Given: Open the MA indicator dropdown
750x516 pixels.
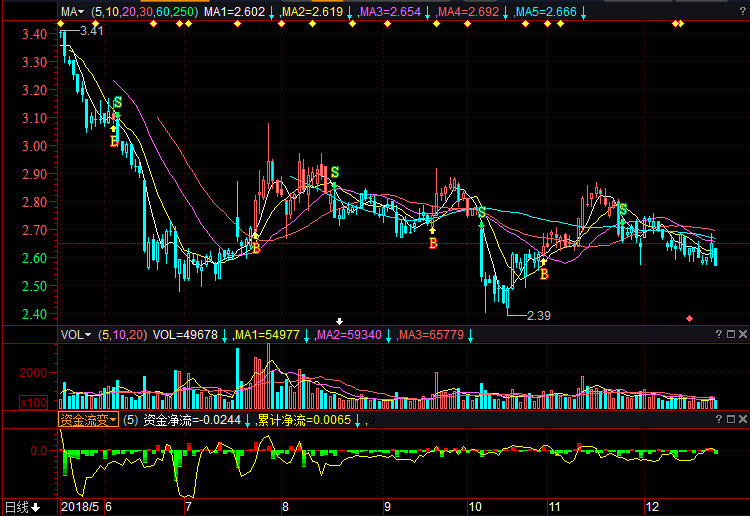Looking at the screenshot, I should (x=72, y=11).
